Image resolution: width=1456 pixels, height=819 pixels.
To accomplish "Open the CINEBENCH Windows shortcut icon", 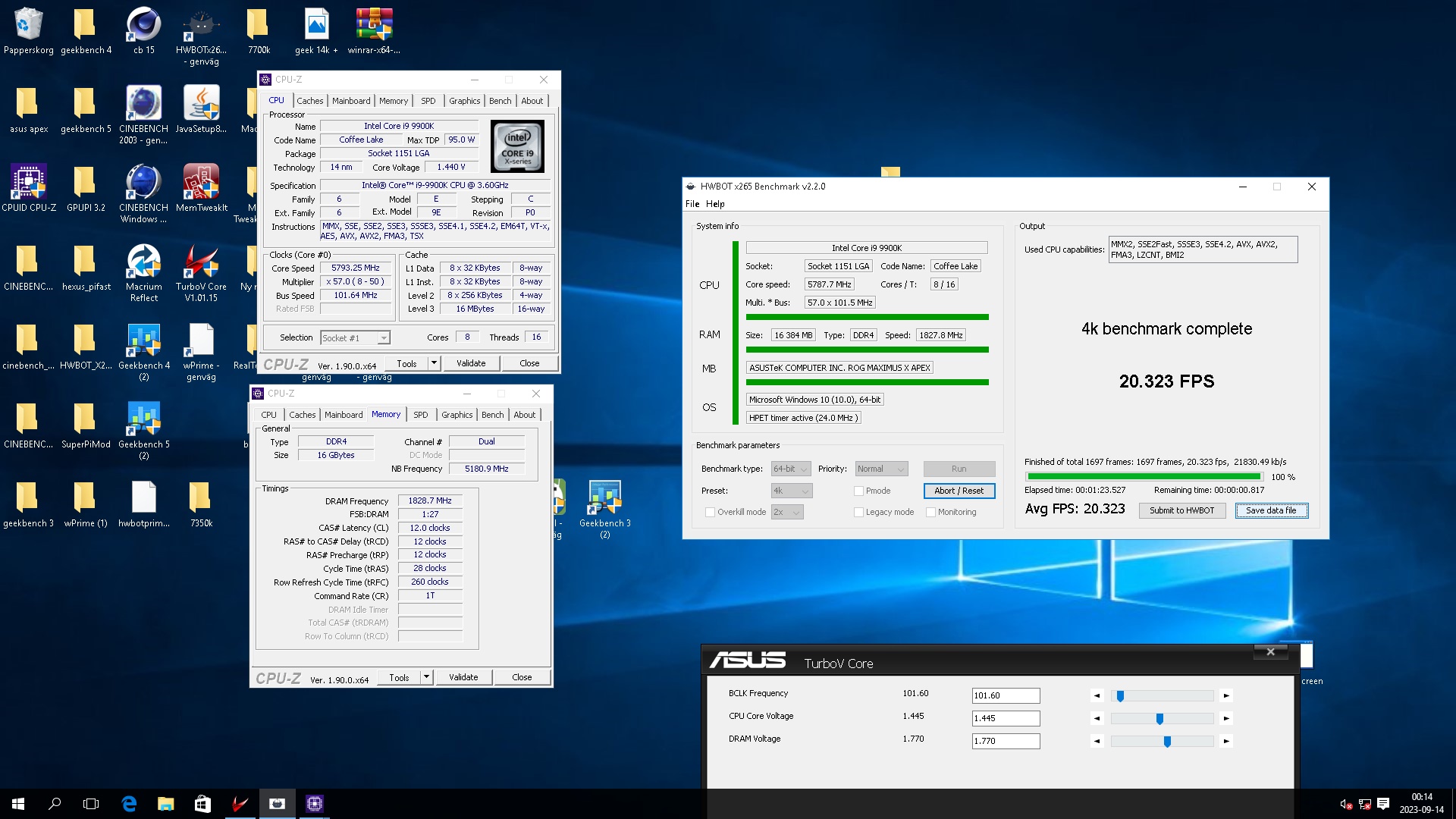I will click(143, 193).
